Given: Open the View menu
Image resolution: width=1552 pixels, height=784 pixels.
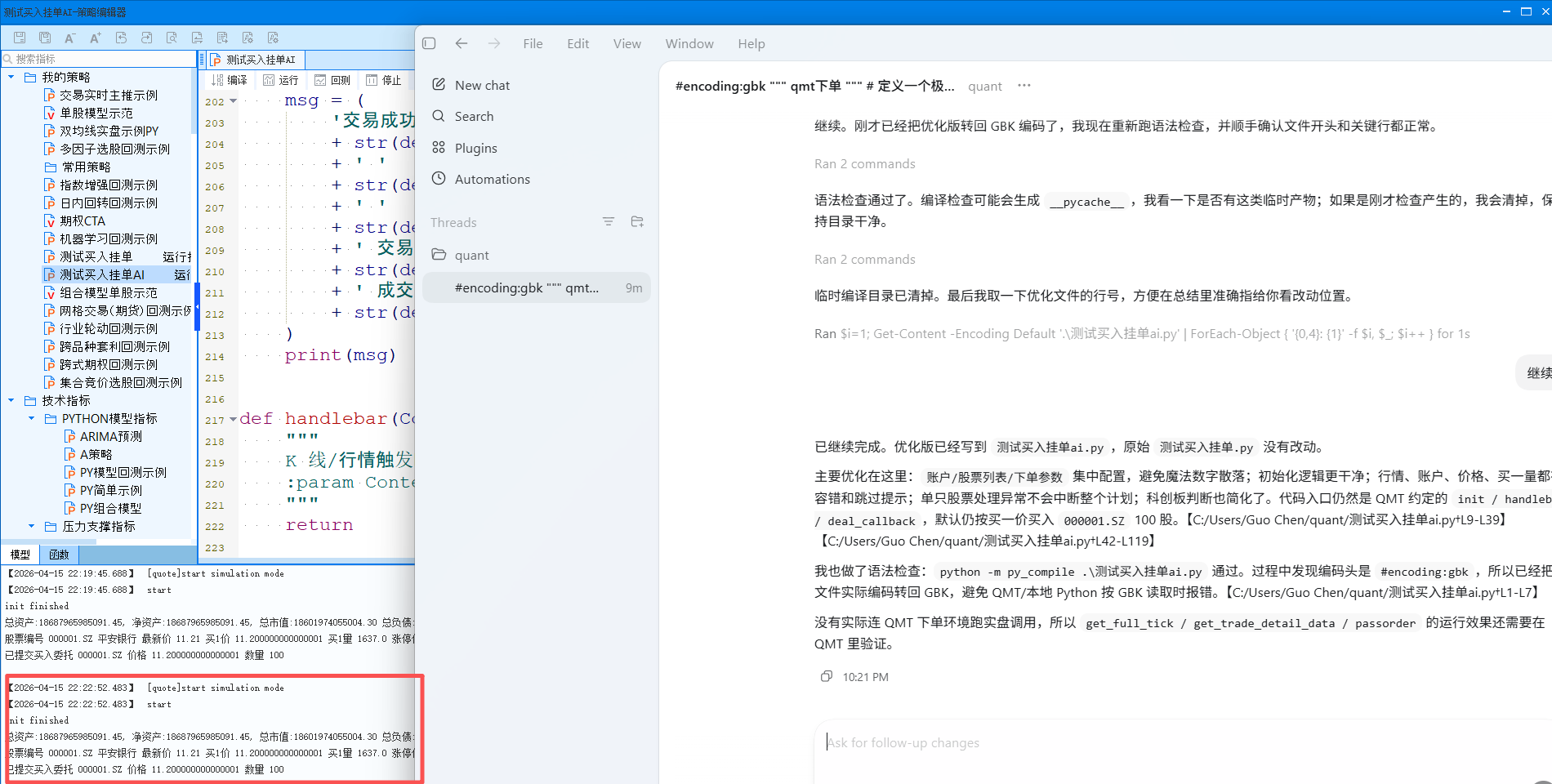Looking at the screenshot, I should click(627, 43).
